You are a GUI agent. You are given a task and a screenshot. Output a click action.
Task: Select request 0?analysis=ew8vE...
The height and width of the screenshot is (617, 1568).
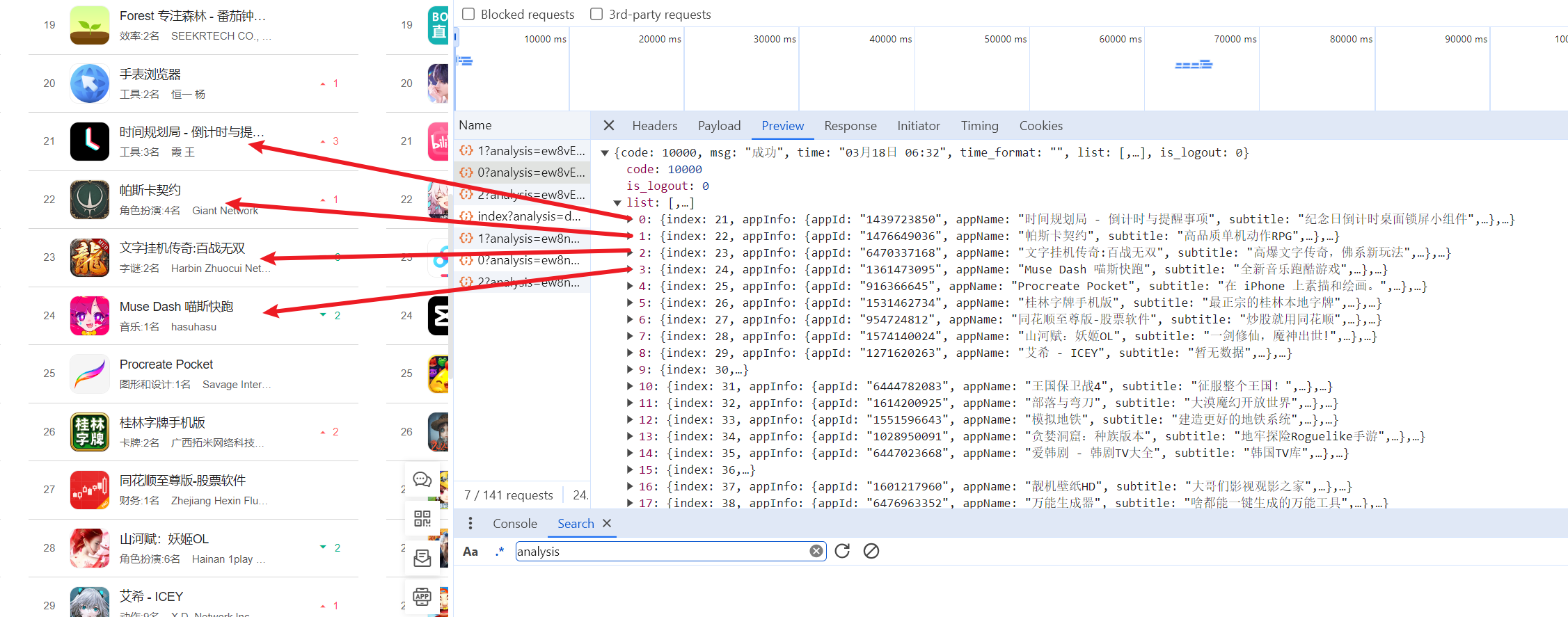[x=522, y=173]
